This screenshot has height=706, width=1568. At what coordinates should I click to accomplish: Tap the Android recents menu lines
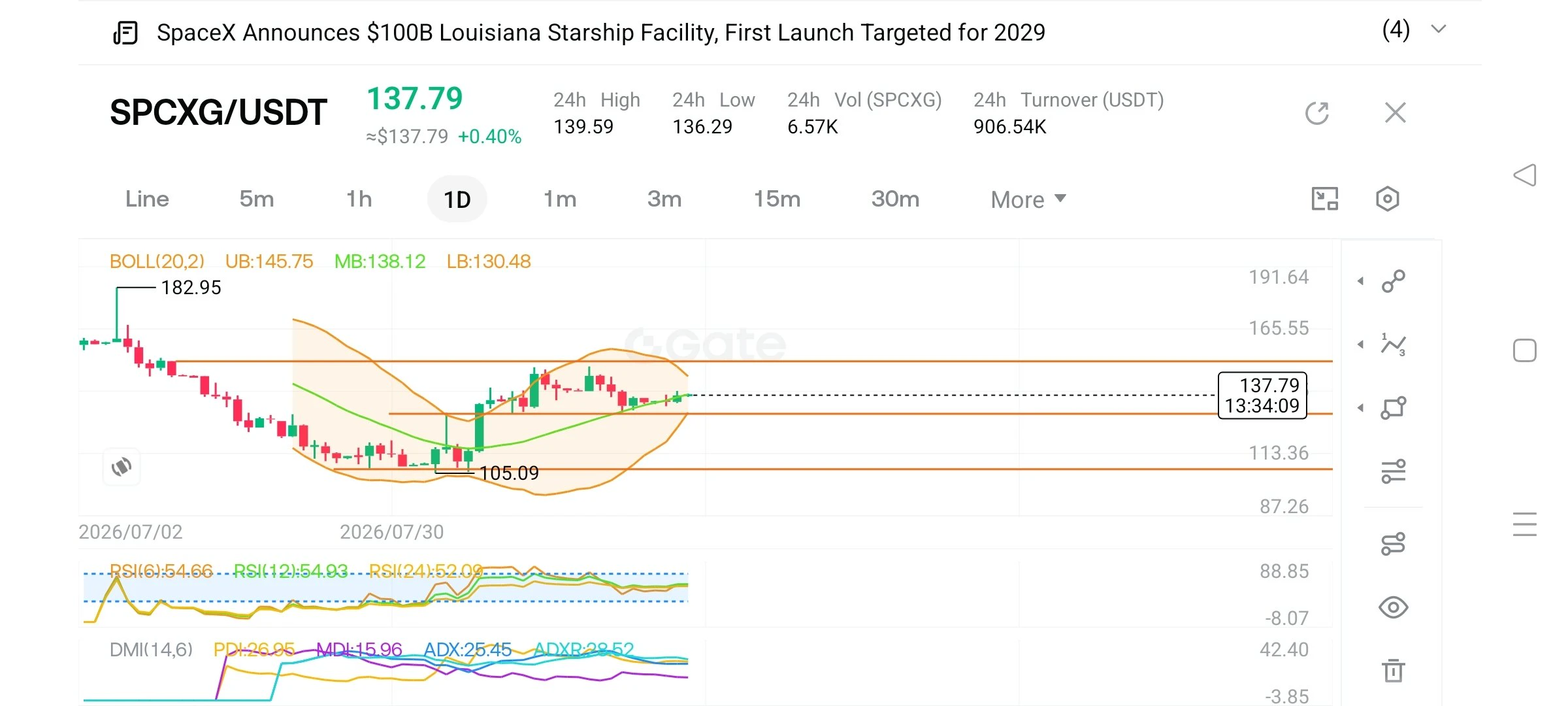pos(1525,524)
